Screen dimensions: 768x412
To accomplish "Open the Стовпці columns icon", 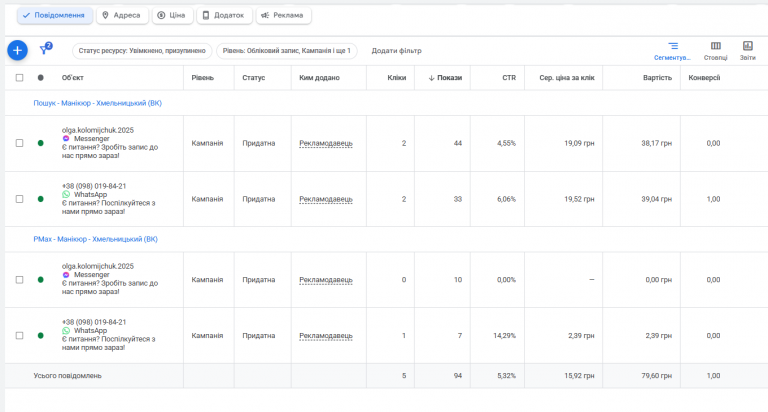I will [716, 50].
